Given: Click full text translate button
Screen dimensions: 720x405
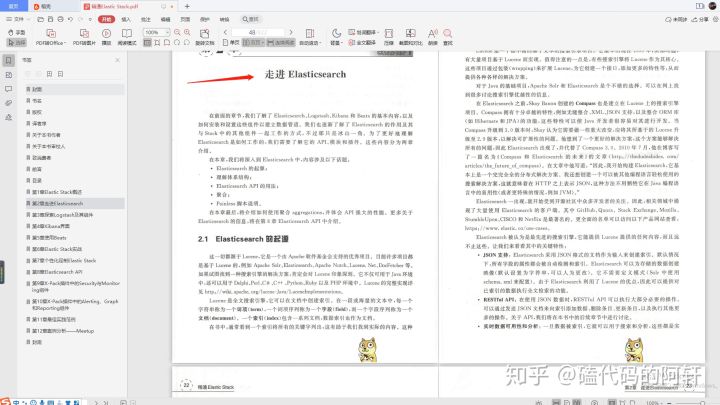Looking at the screenshot, I should click(362, 42).
